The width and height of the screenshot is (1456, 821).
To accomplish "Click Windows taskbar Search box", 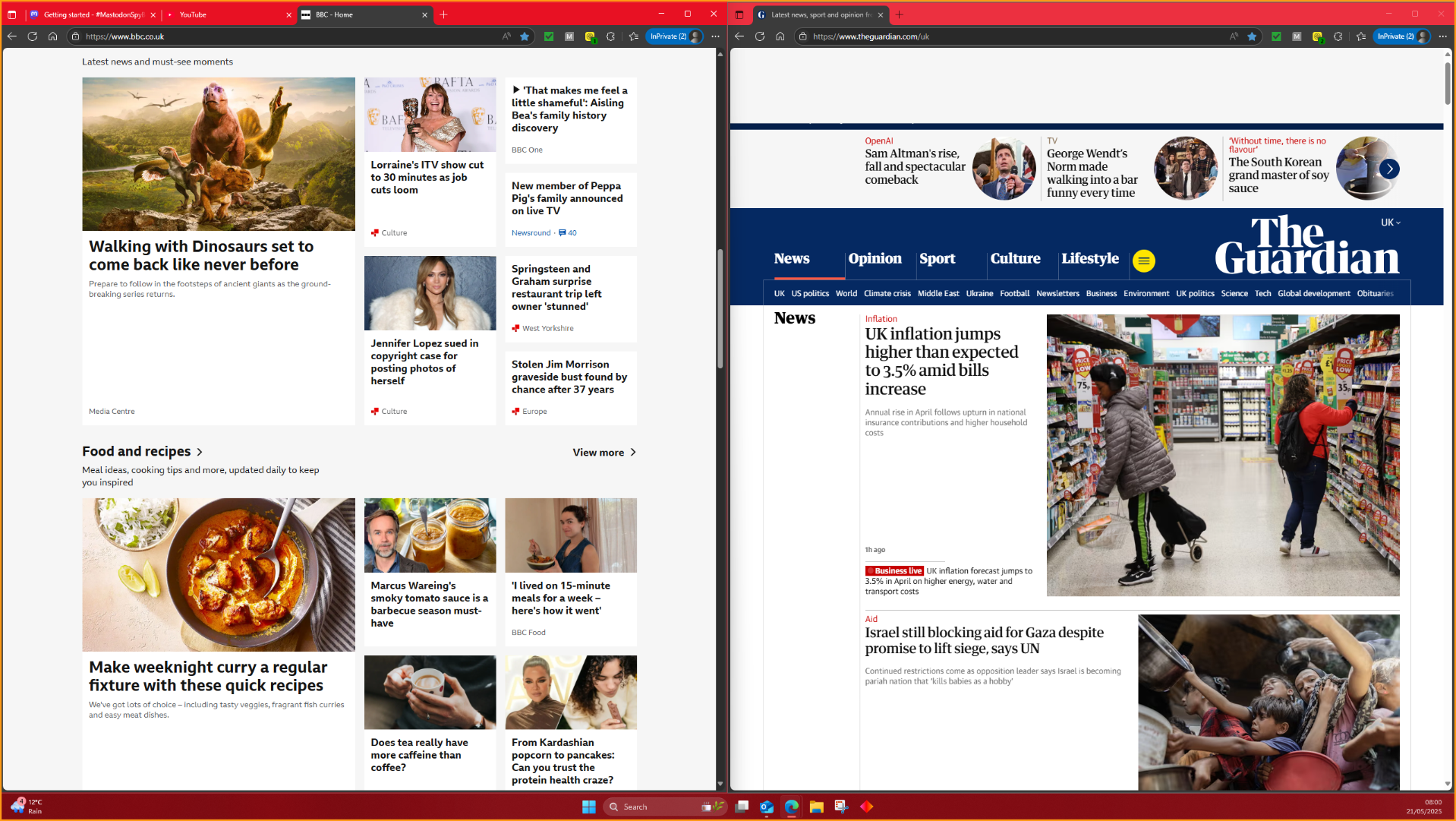I will tap(664, 807).
